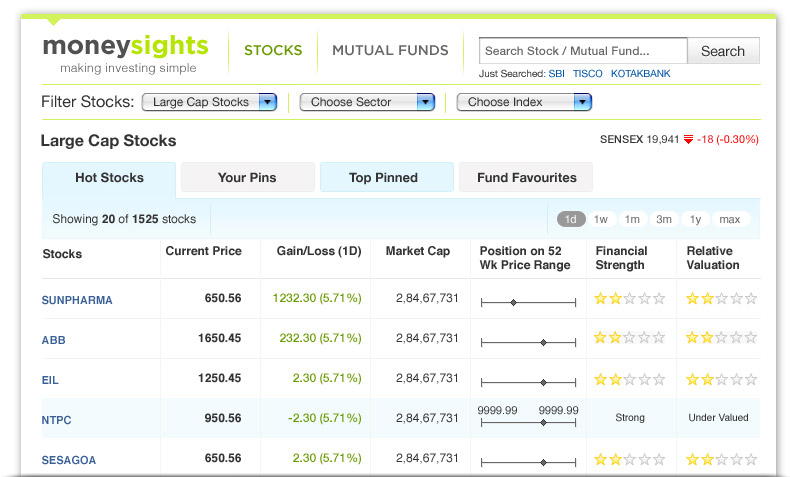Focus the Search Stock / Mutual Fund field
Image resolution: width=790 pixels, height=477 pixels.
coord(583,51)
